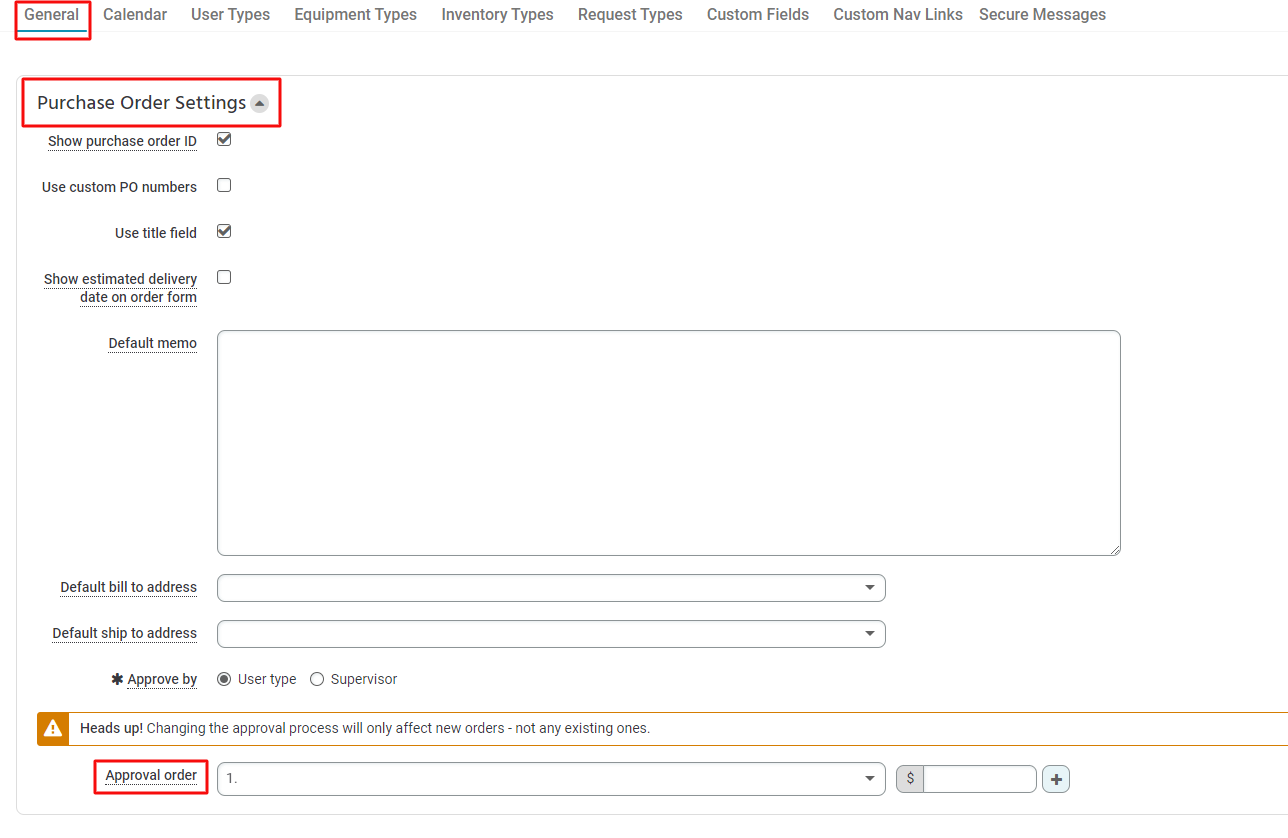Click the dollar sign icon beside amount field
The image size is (1288, 838).
pyautogui.click(x=908, y=778)
